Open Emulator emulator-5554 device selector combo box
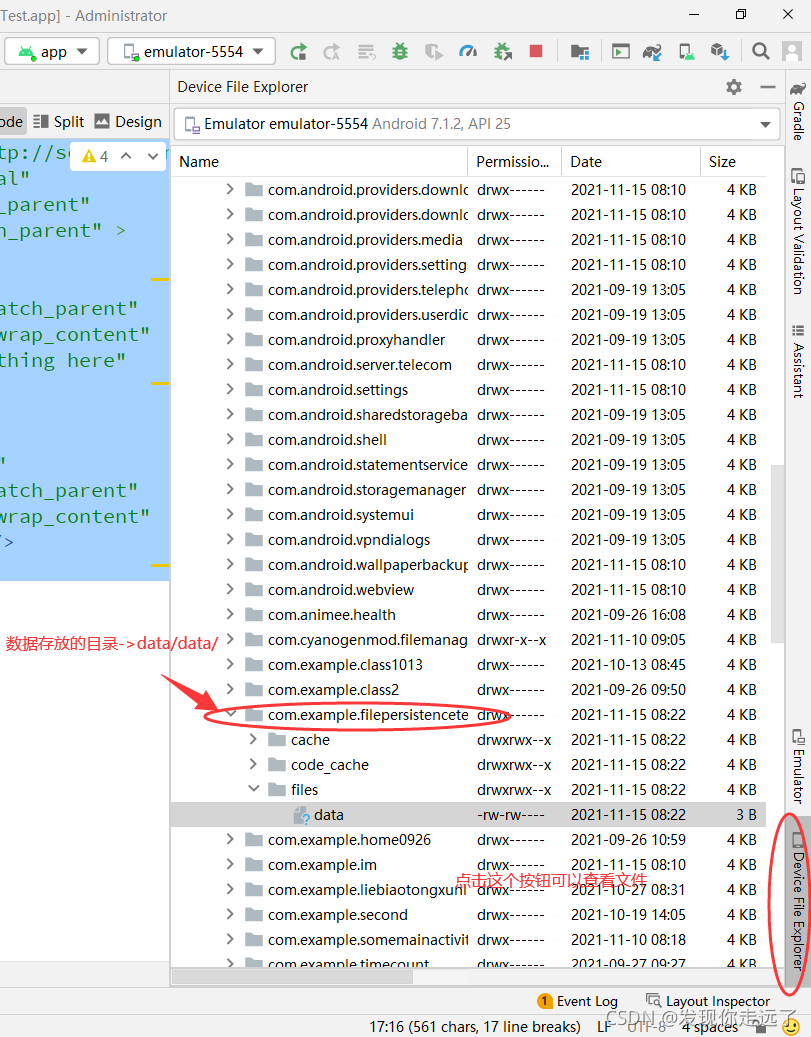Image resolution: width=811 pixels, height=1037 pixels. click(x=476, y=124)
